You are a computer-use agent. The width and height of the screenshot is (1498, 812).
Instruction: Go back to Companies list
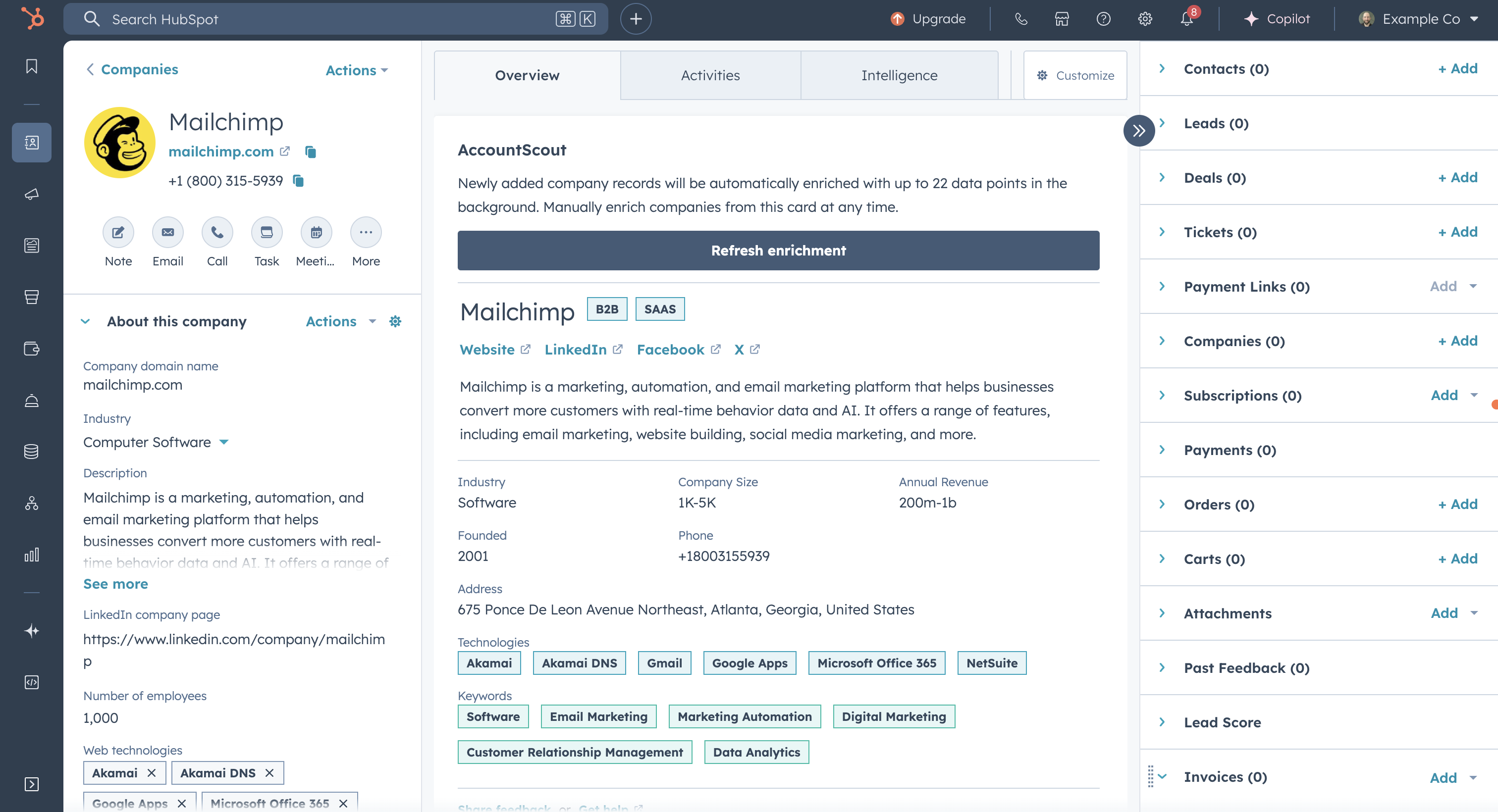click(132, 69)
